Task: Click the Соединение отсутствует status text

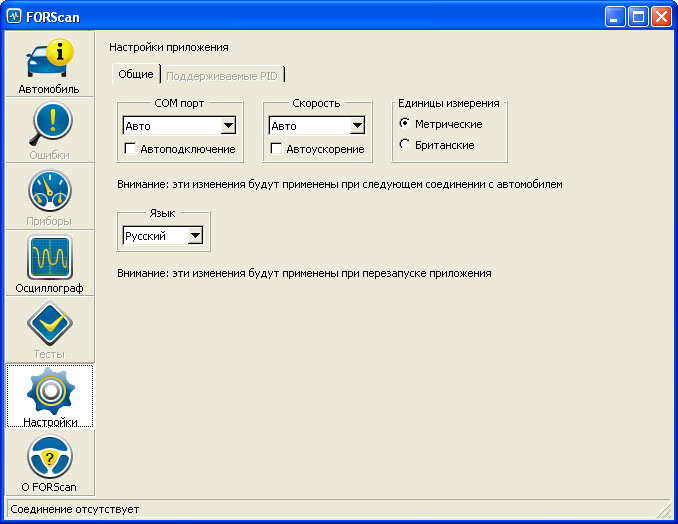Action: 74,509
